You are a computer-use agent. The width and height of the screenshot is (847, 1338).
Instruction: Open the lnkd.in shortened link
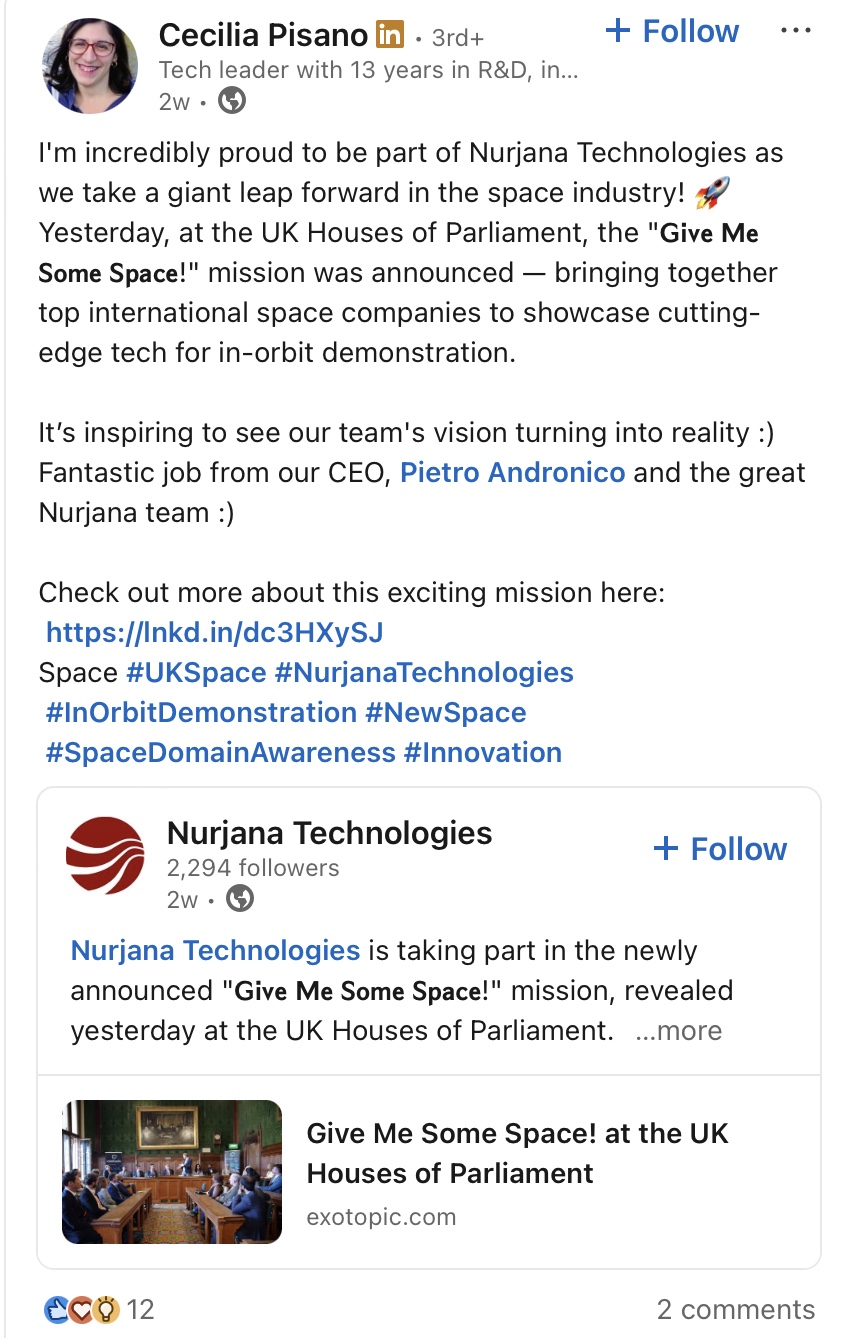click(214, 632)
